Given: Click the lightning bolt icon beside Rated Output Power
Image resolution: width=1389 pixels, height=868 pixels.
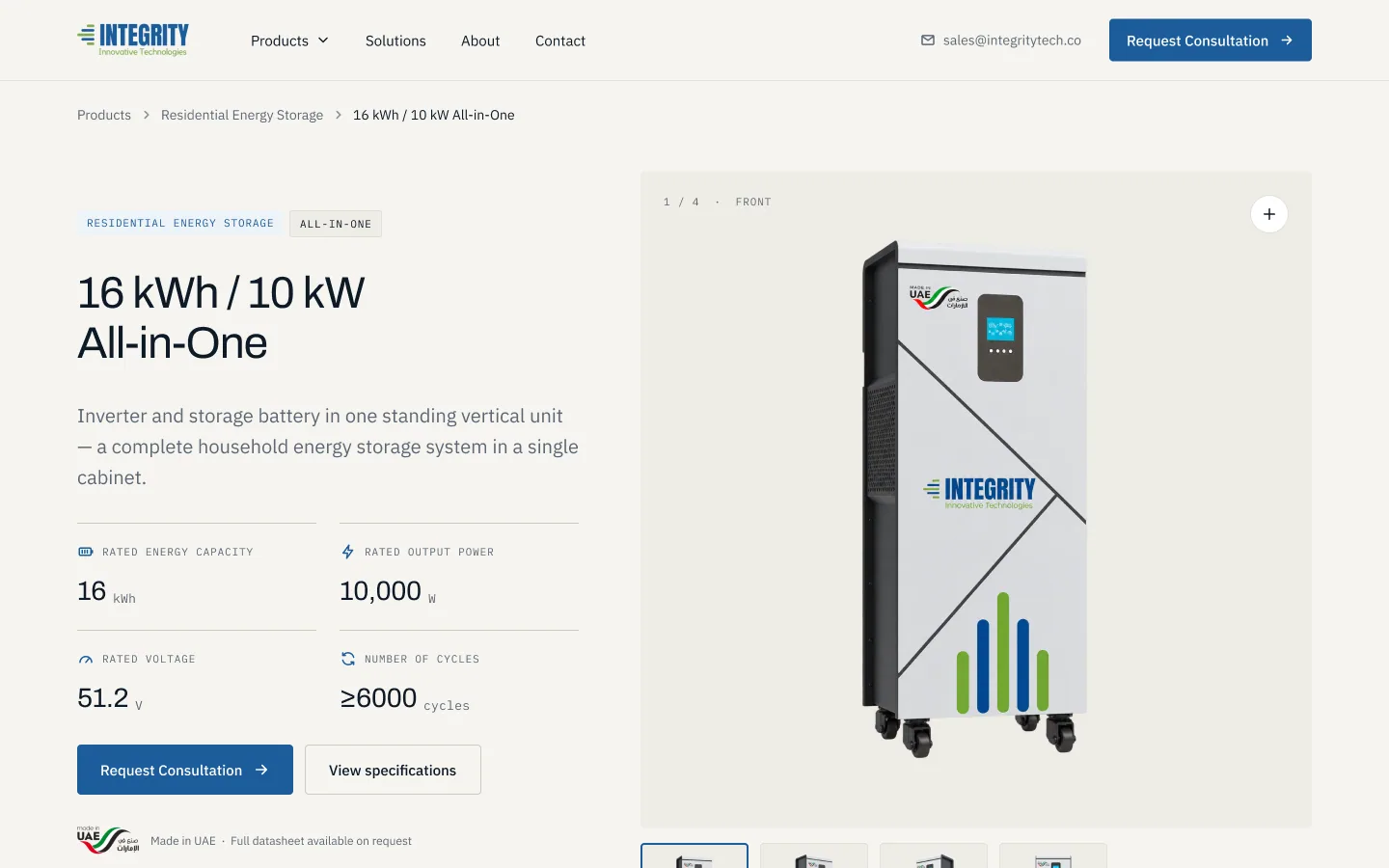Looking at the screenshot, I should click(x=348, y=552).
